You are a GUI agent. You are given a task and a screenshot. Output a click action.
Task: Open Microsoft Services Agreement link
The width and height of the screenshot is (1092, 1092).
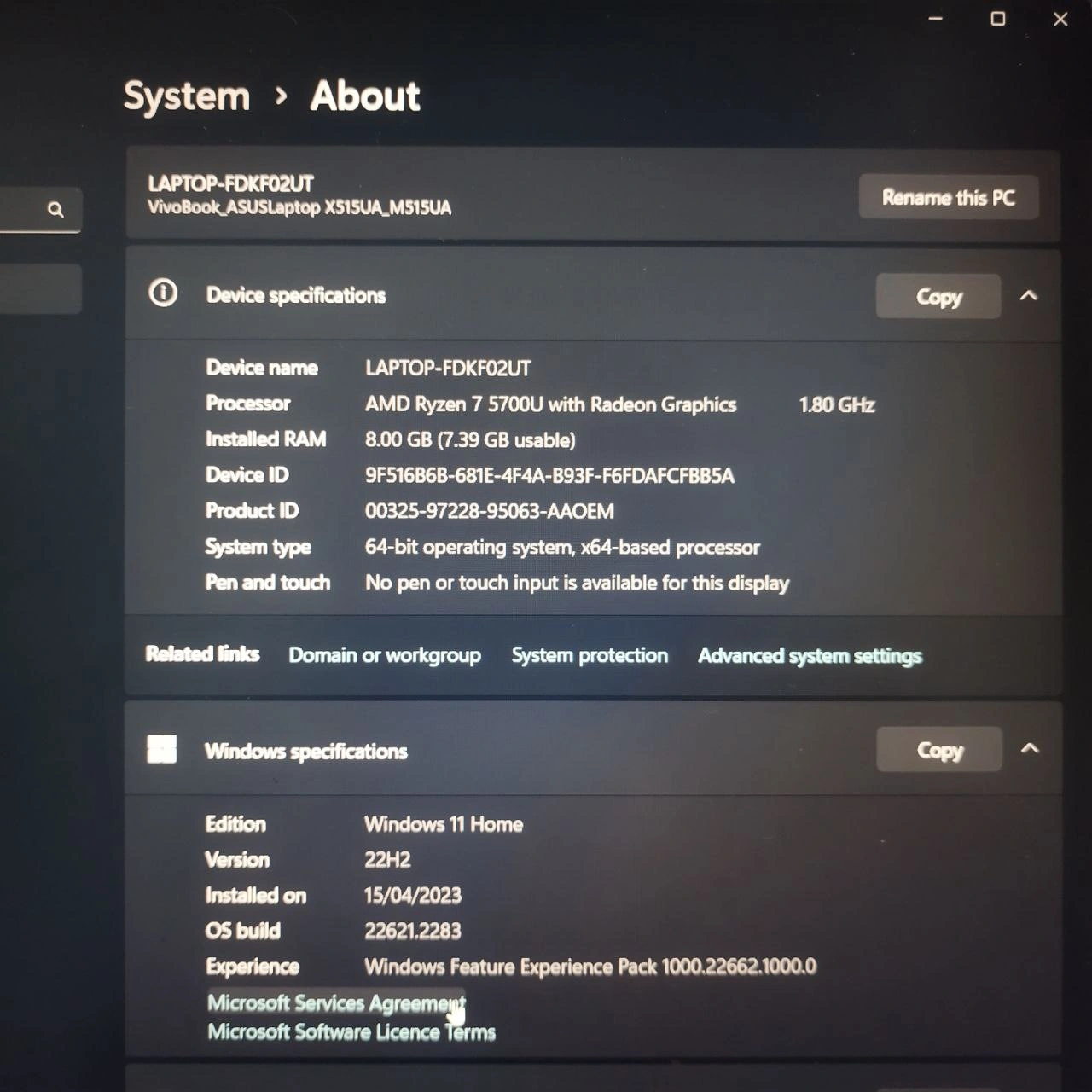click(x=336, y=1002)
